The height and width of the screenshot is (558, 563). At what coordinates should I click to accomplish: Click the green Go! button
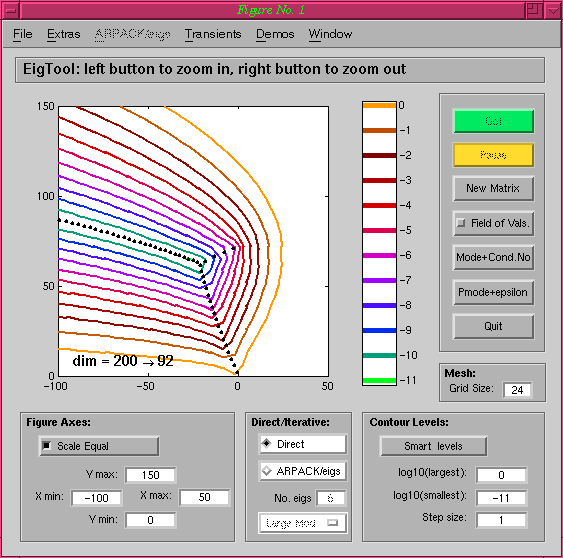[493, 121]
